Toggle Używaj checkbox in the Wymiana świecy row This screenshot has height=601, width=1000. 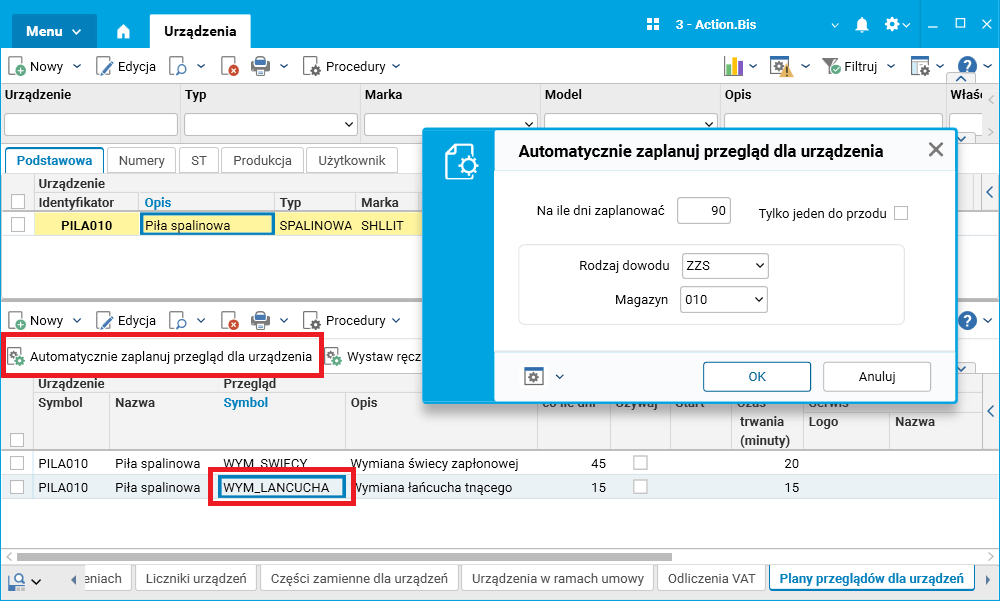click(640, 463)
